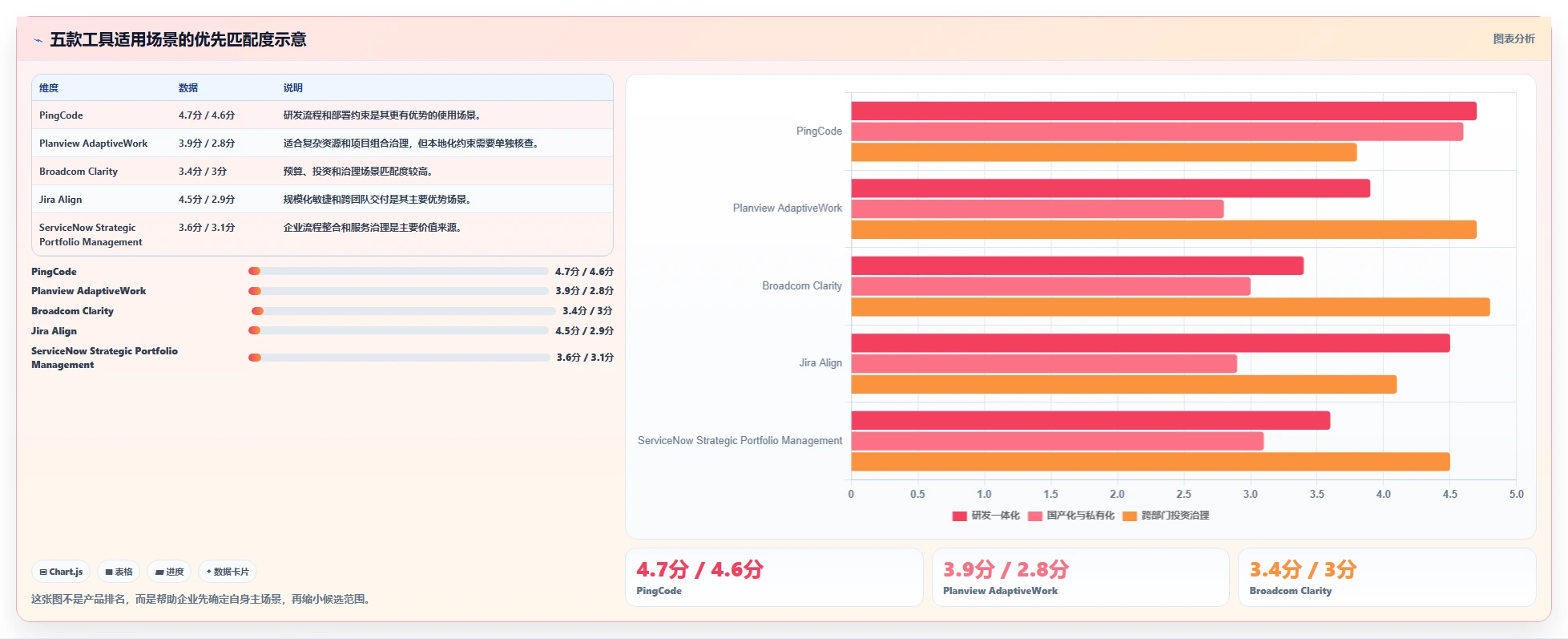Click the table description 预算、投资和治理场景匹配度较高
Image resolution: width=1568 pixels, height=639 pixels.
(x=358, y=172)
